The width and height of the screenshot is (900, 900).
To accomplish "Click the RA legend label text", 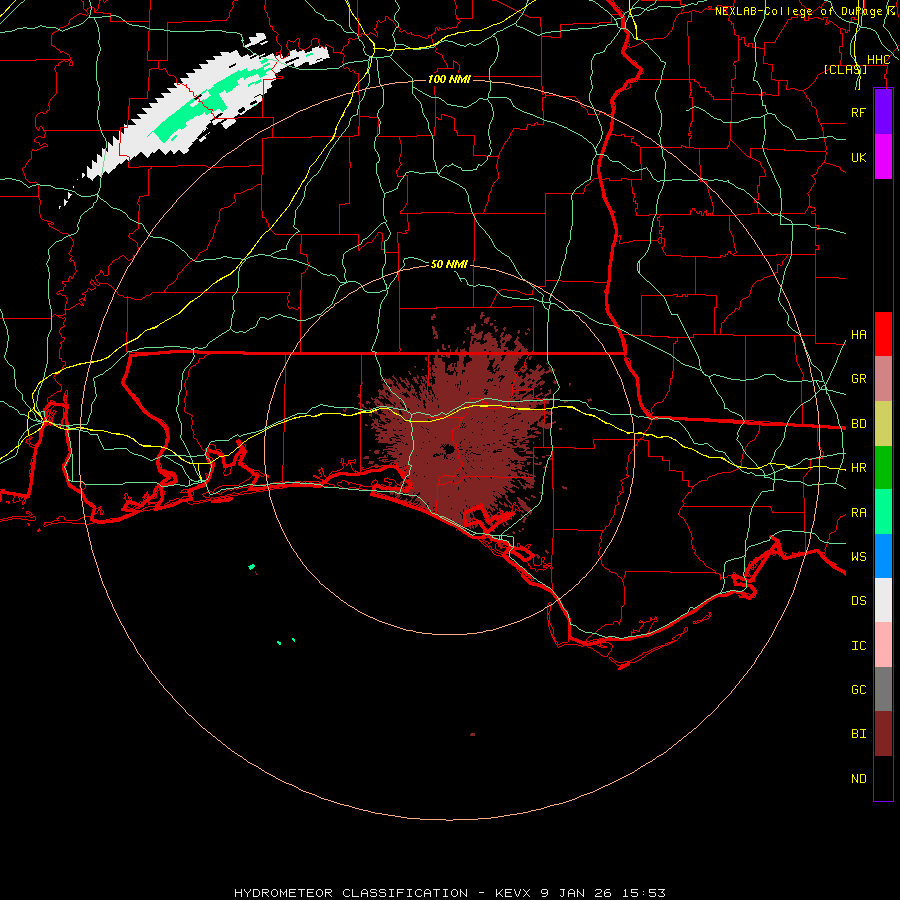I will pos(858,513).
